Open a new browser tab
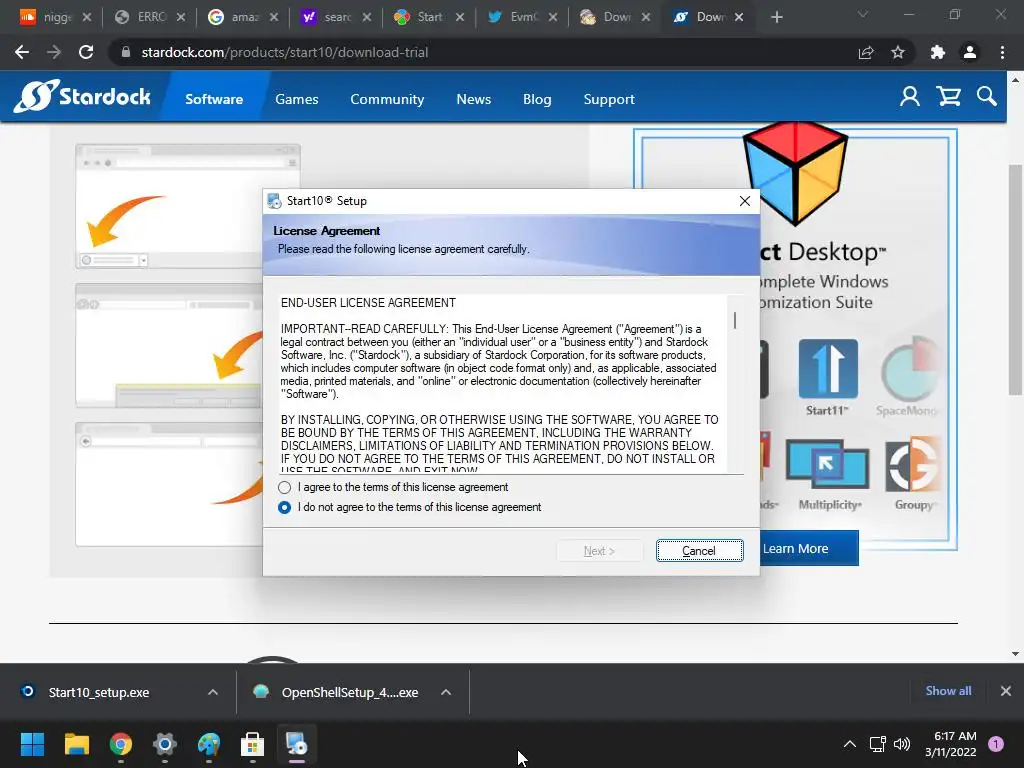Screen dimensions: 1024x768 776,18
